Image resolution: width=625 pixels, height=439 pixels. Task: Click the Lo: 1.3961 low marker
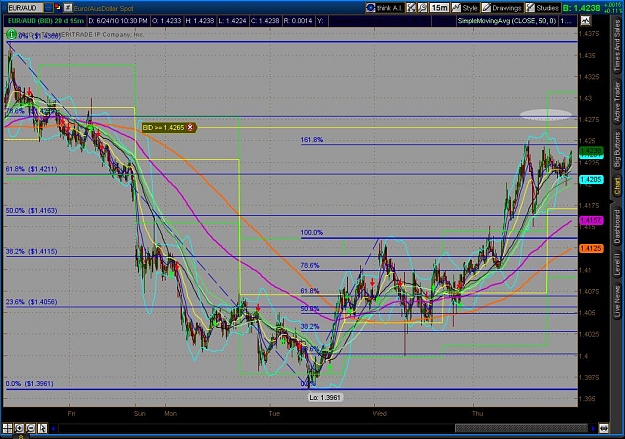point(325,398)
